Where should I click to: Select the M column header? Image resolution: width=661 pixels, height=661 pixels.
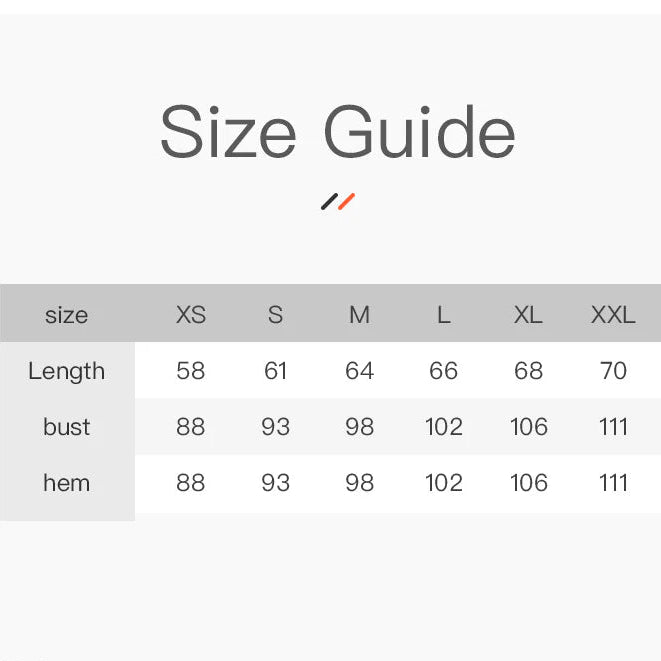coord(359,315)
